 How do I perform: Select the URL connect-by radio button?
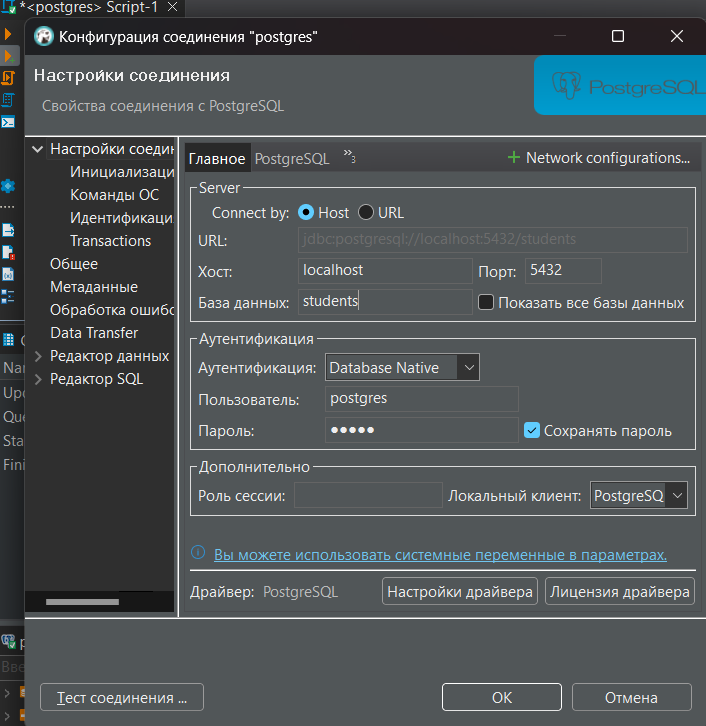coord(366,212)
